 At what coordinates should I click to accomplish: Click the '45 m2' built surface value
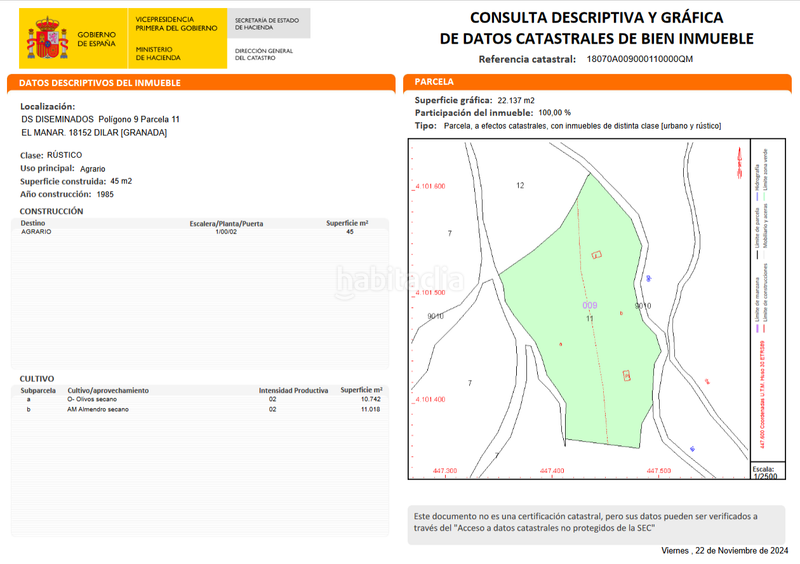tap(121, 181)
